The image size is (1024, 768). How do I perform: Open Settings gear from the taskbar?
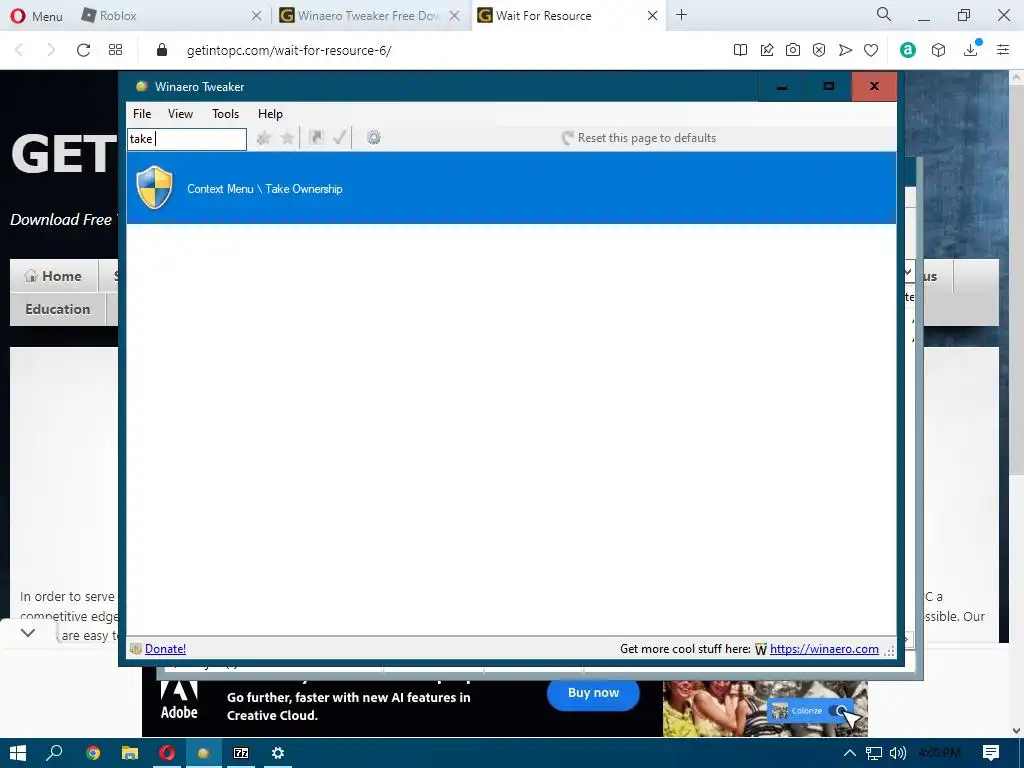pyautogui.click(x=278, y=753)
